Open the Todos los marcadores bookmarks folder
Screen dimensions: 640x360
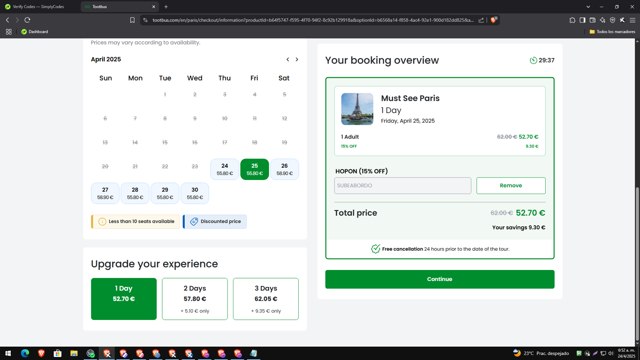(612, 32)
